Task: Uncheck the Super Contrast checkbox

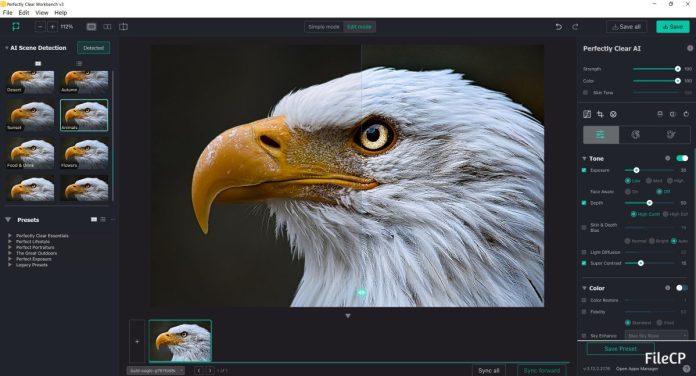Action: pos(584,263)
